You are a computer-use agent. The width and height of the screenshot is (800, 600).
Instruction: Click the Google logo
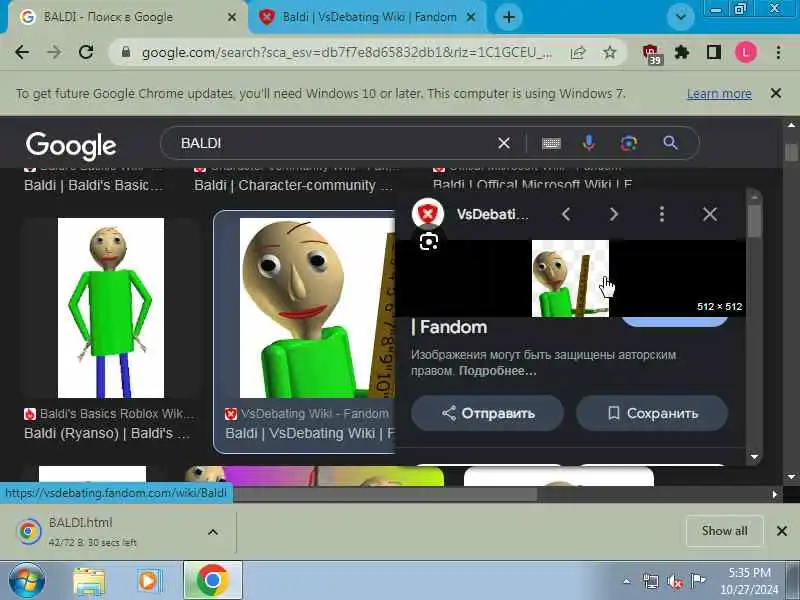(x=71, y=146)
